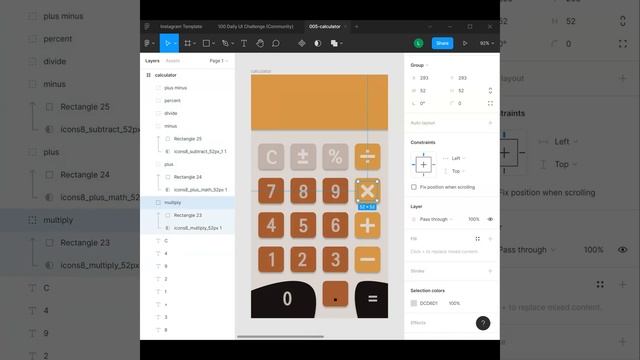Select the minus group layer
This screenshot has height=360, width=640.
click(x=171, y=126)
